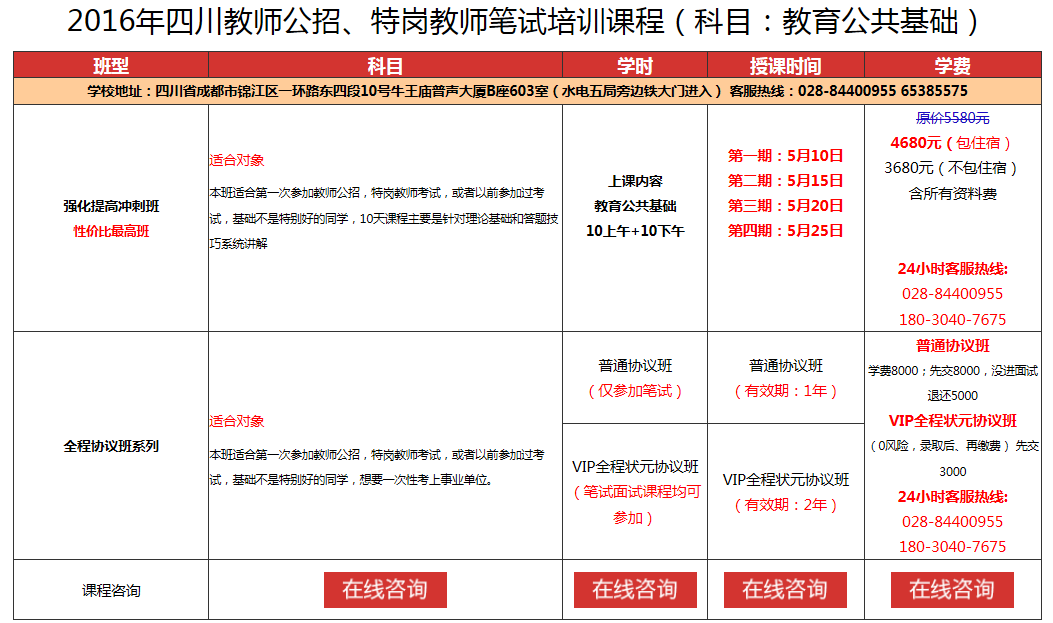Screen dimensions: 1053x623
Task: Click the school address line 学校地址
Action: (527, 91)
